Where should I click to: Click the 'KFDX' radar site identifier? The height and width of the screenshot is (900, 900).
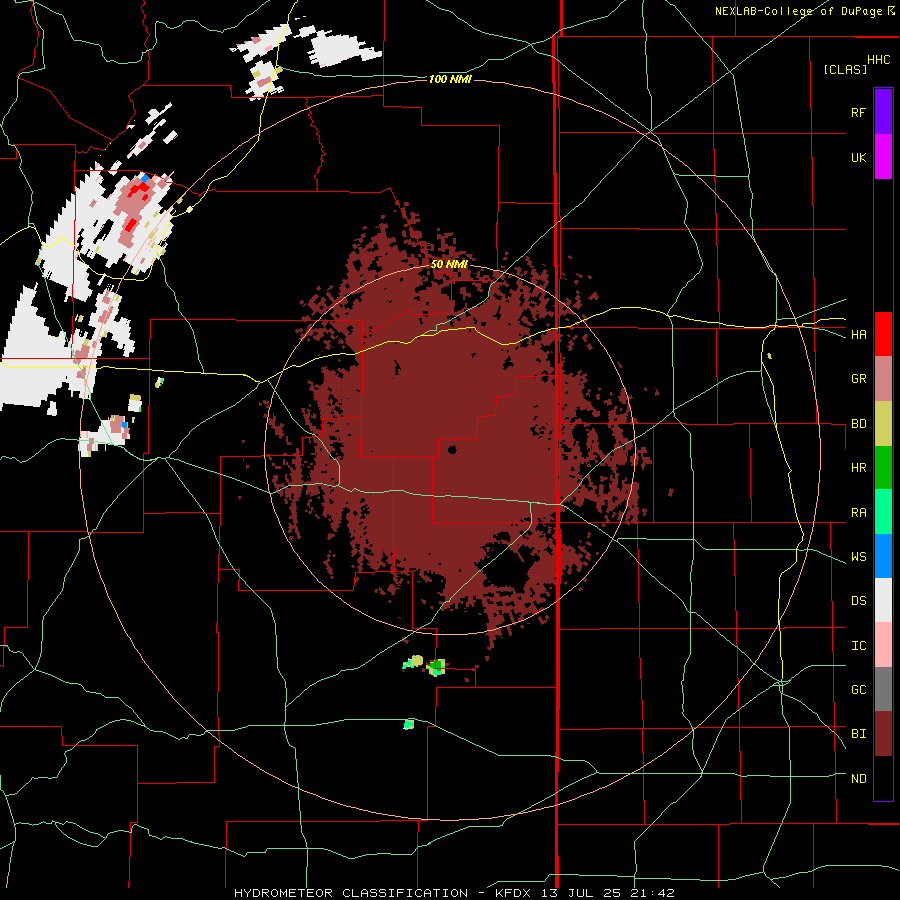pyautogui.click(x=512, y=893)
